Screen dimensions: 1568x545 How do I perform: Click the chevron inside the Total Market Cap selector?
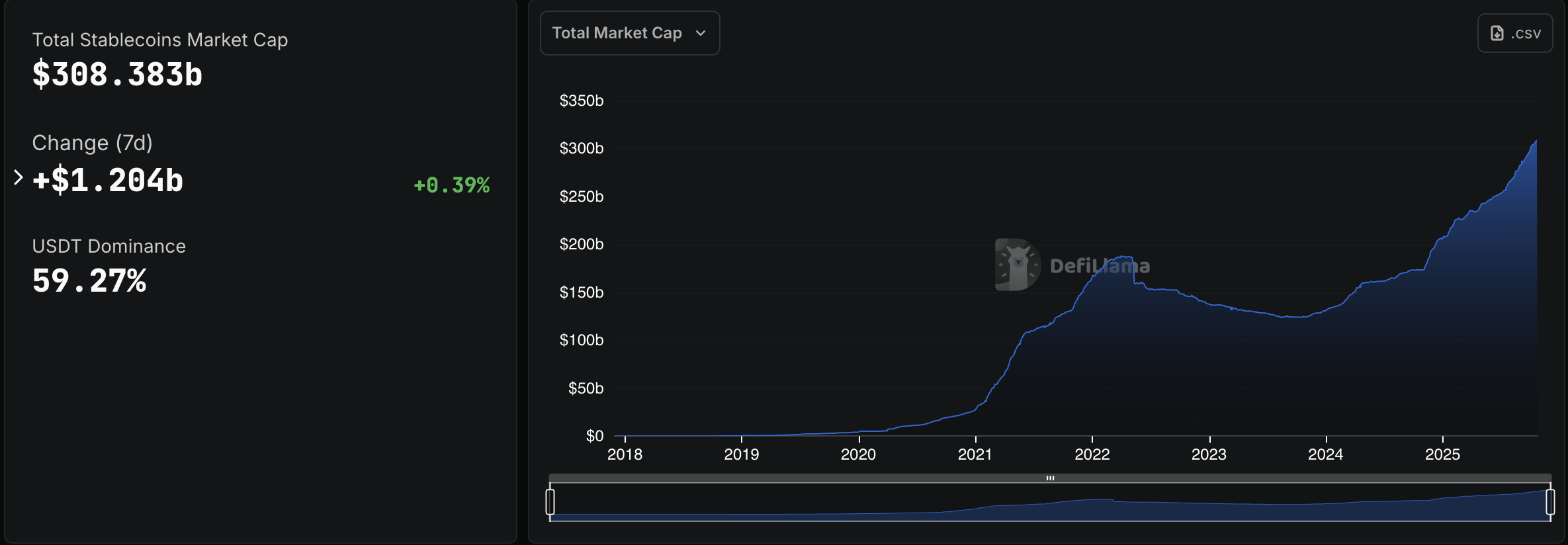point(701,32)
